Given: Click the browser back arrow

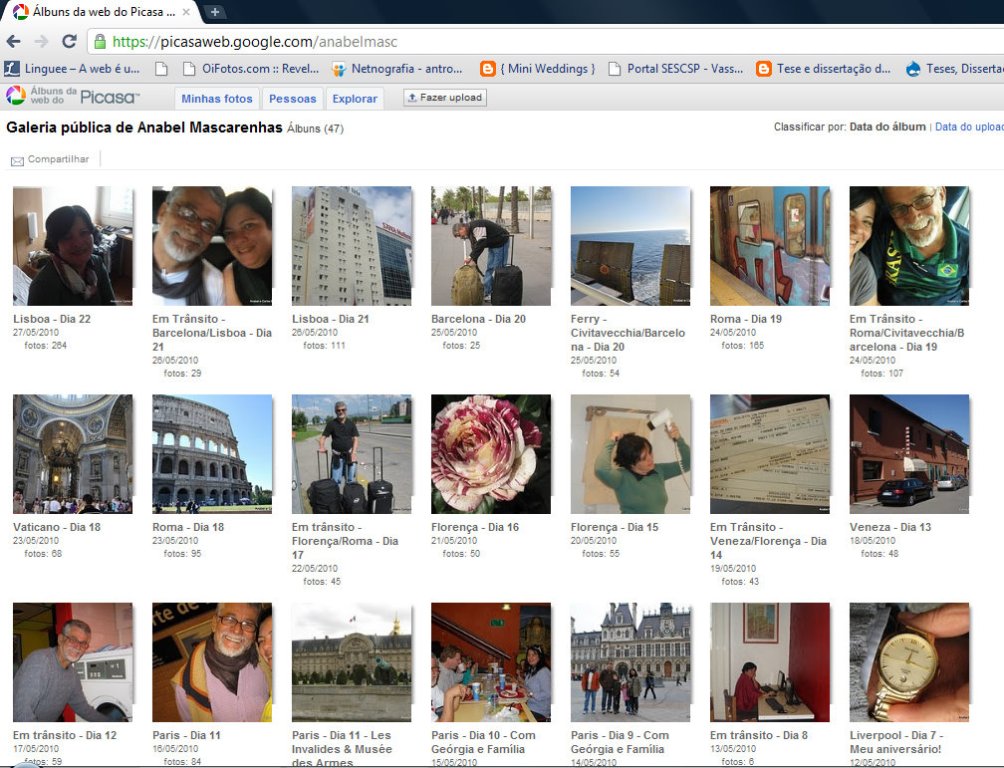Looking at the screenshot, I should point(14,42).
